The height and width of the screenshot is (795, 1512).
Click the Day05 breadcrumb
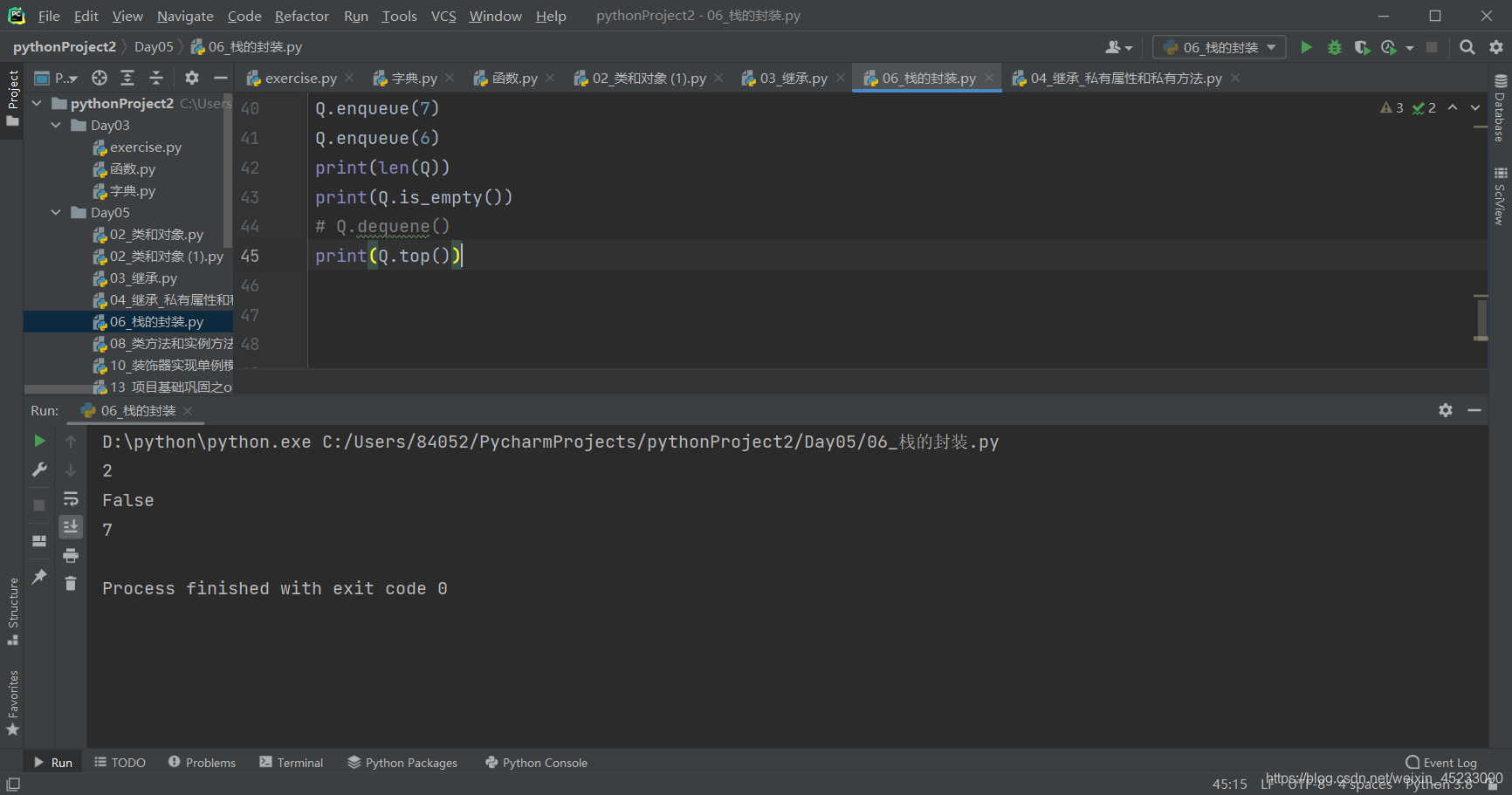pos(154,47)
